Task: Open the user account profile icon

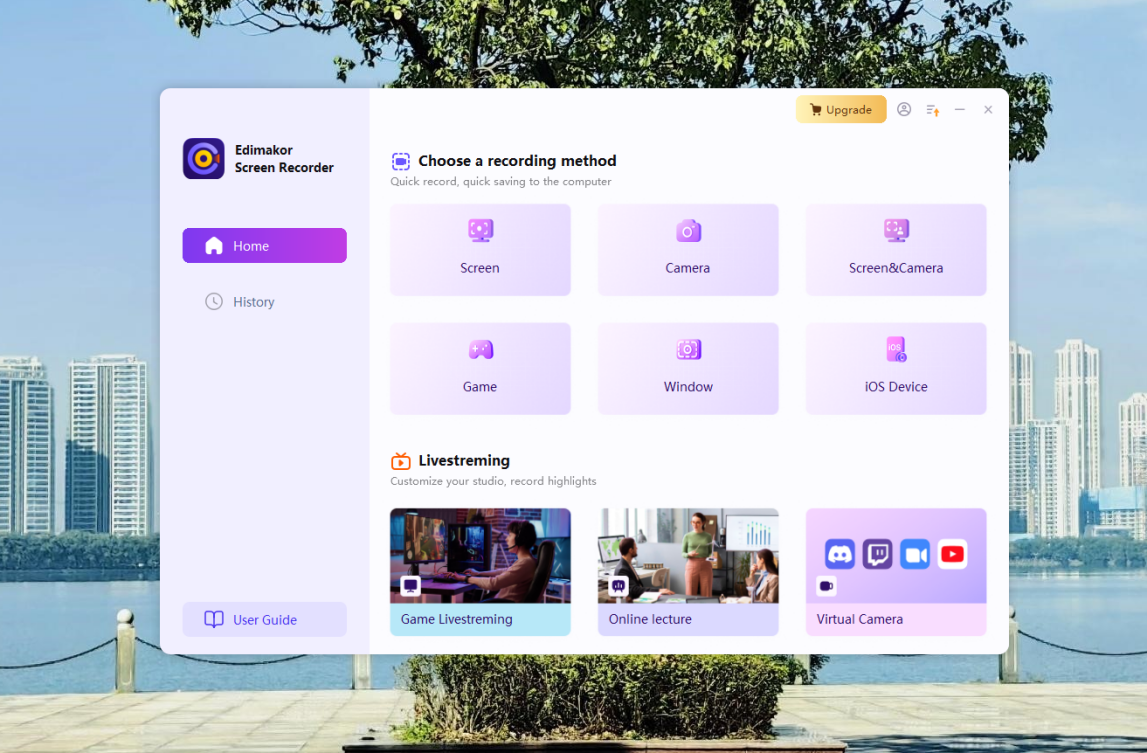Action: [x=904, y=110]
